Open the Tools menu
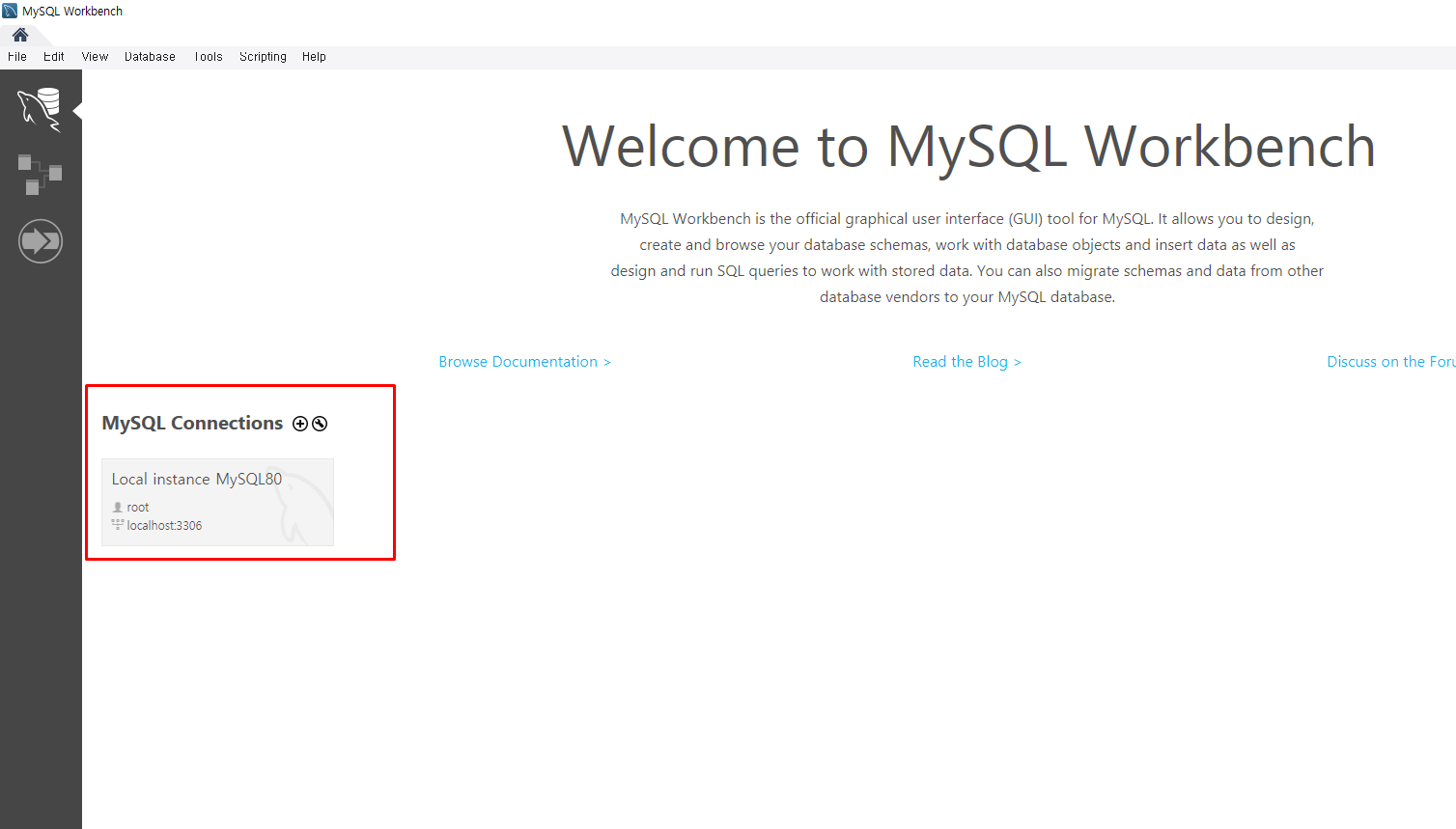 [x=209, y=57]
